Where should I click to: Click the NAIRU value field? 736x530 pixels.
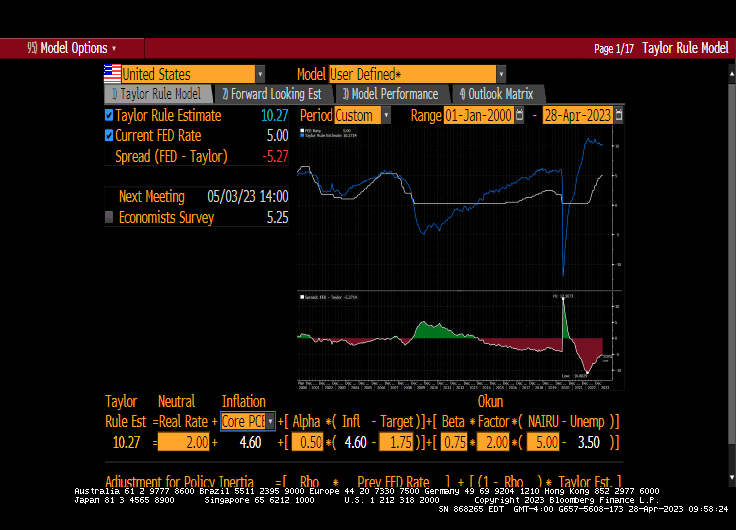point(540,442)
